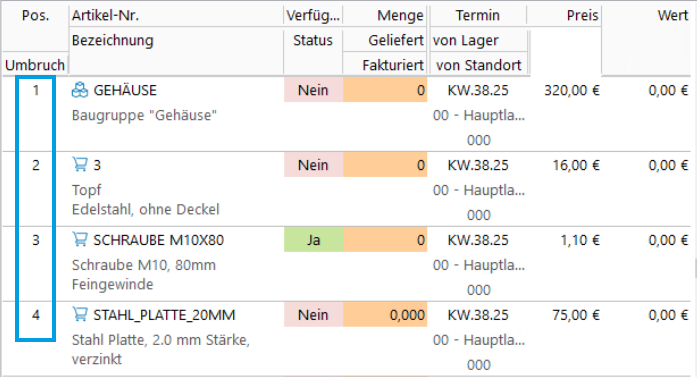Image resolution: width=697 pixels, height=377 pixels.
Task: Select position 1 row number
Action: click(36, 90)
